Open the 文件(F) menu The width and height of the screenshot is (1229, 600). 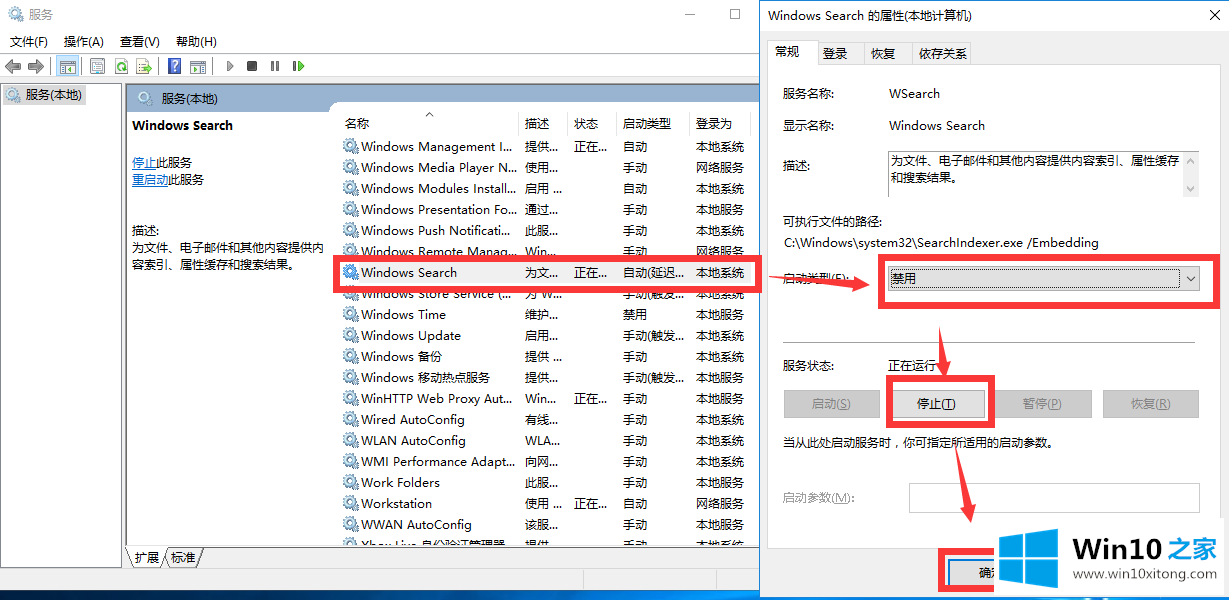(29, 42)
